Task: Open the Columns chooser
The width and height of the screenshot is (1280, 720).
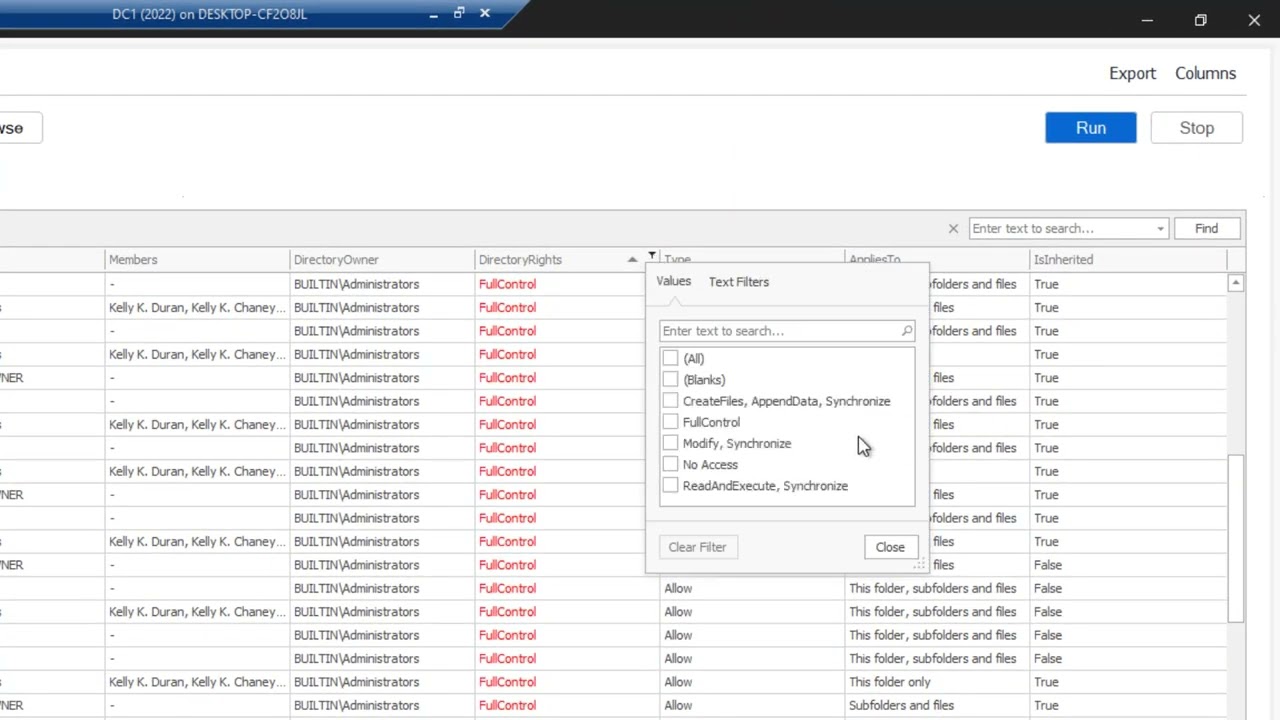Action: [1205, 73]
